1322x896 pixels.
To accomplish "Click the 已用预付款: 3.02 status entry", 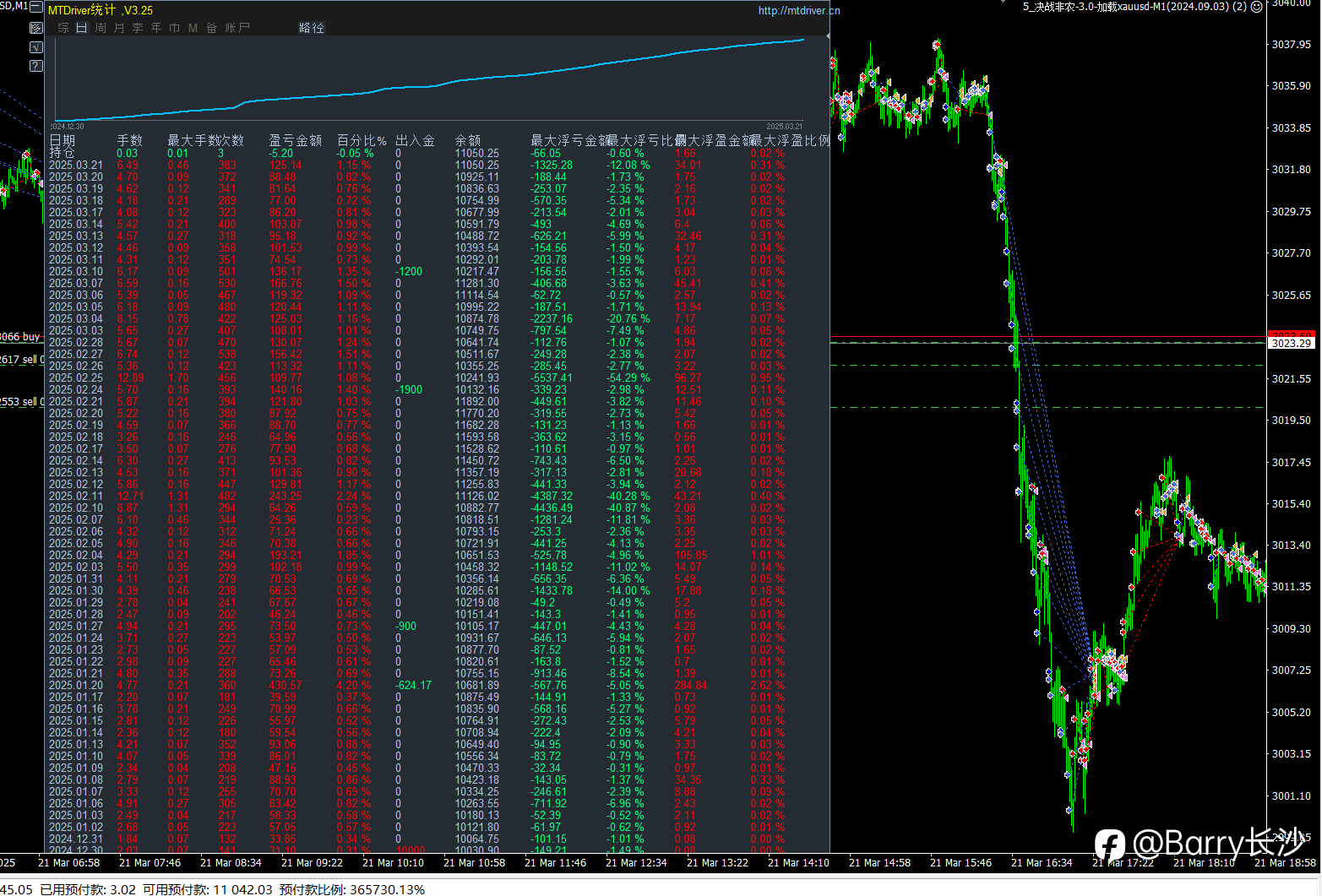I will click(88, 889).
